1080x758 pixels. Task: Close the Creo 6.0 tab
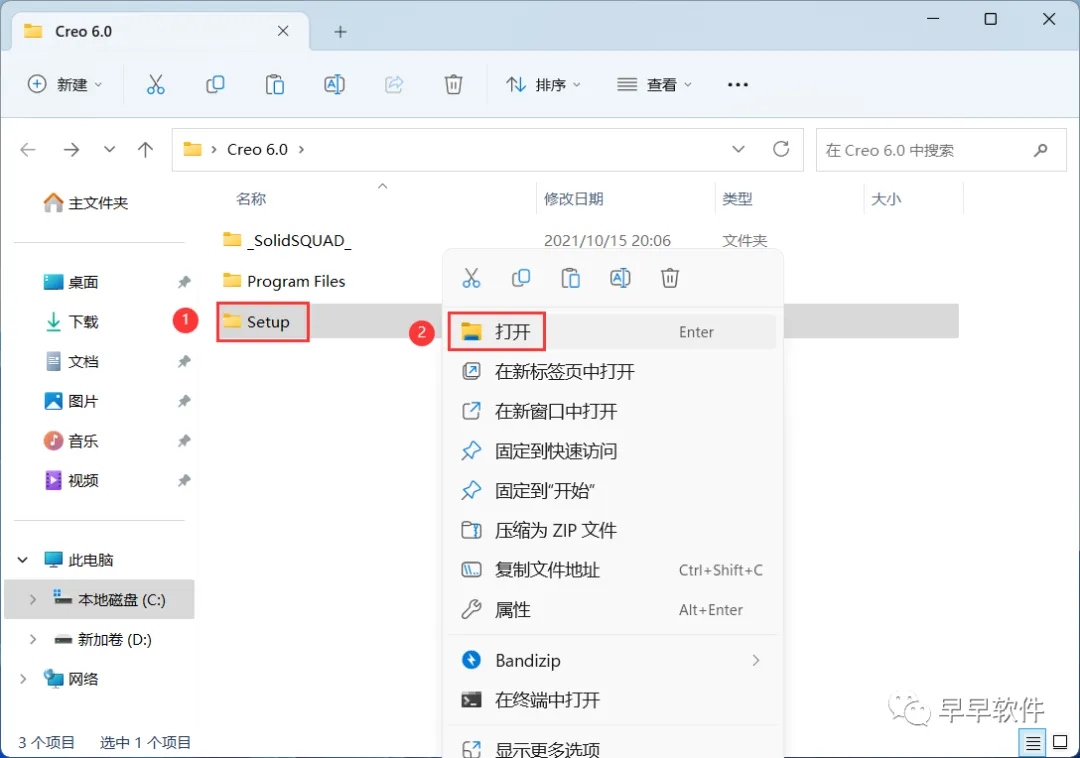[283, 31]
